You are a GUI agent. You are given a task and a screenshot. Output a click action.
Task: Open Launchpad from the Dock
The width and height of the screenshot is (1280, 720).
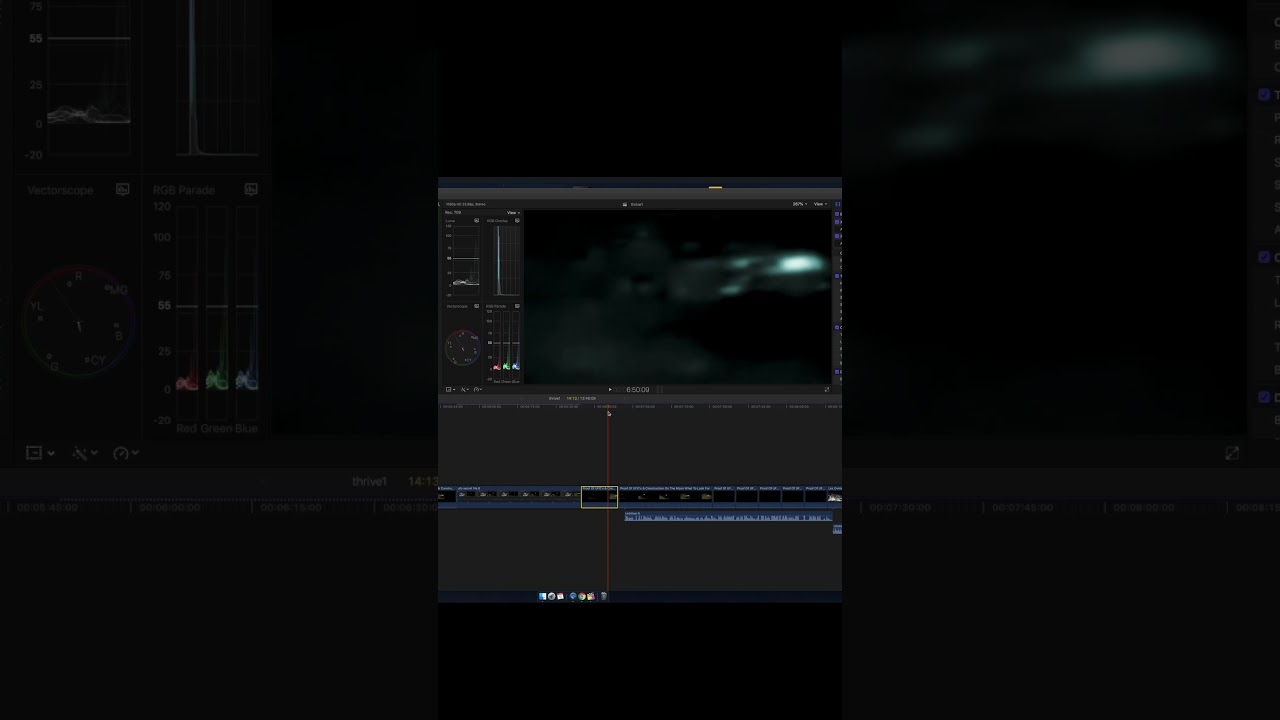552,596
